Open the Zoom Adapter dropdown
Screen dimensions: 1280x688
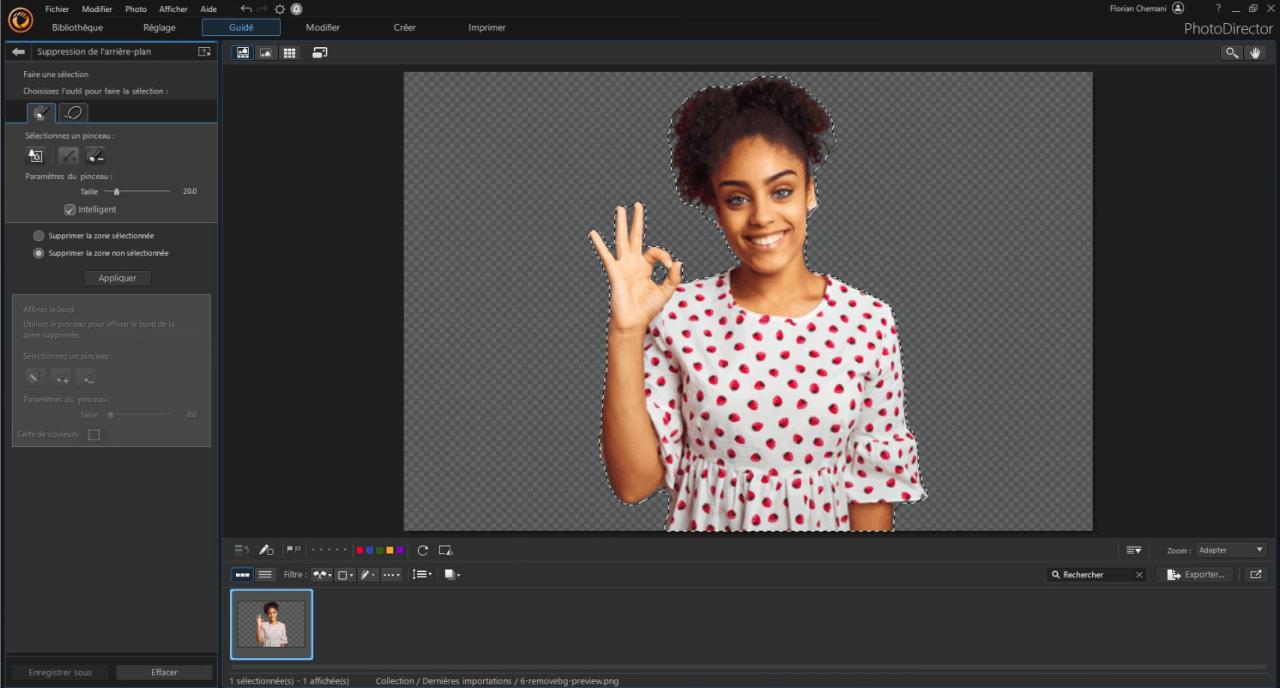point(1231,550)
